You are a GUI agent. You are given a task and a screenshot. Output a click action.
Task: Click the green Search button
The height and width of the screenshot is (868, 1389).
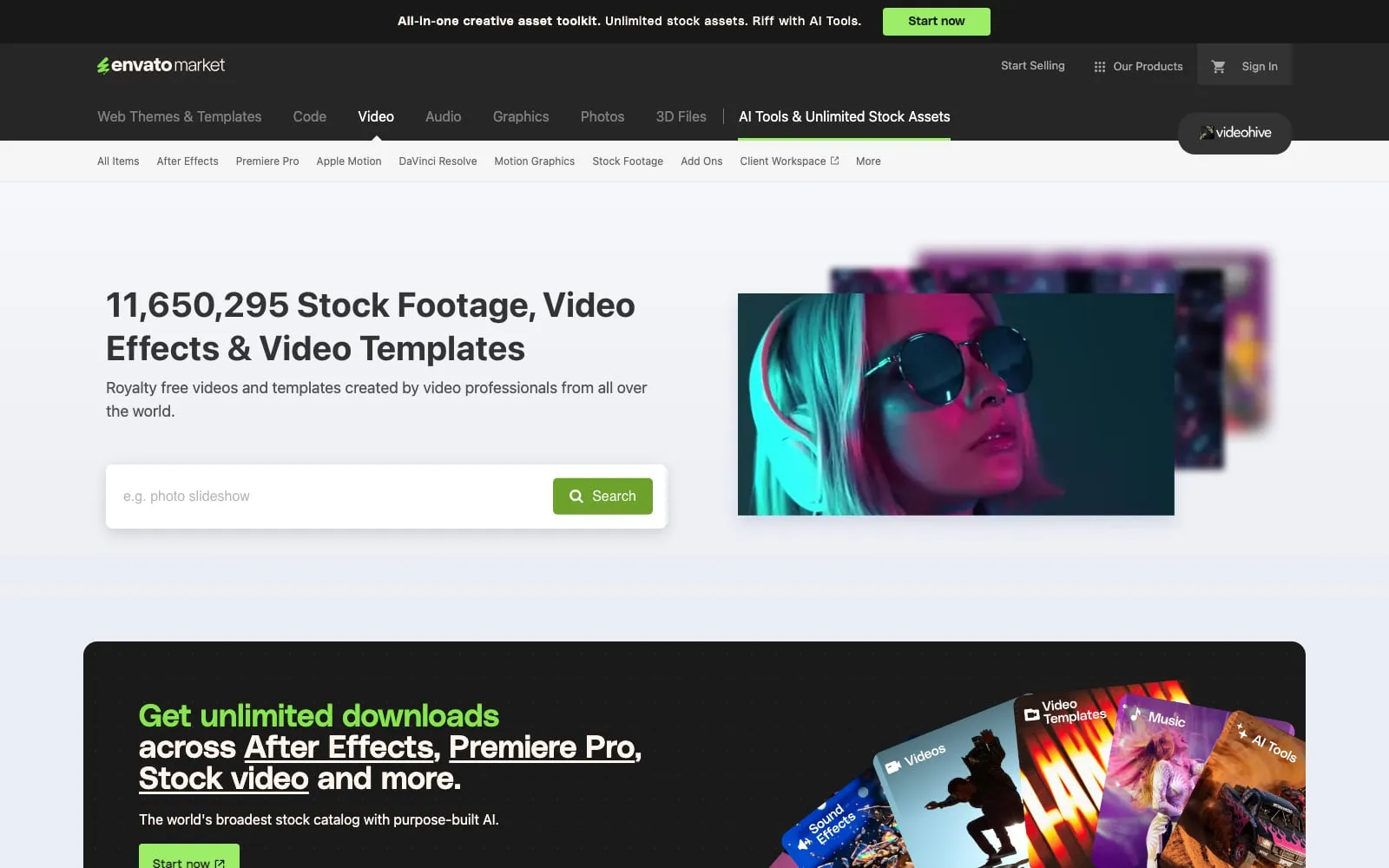pyautogui.click(x=602, y=496)
